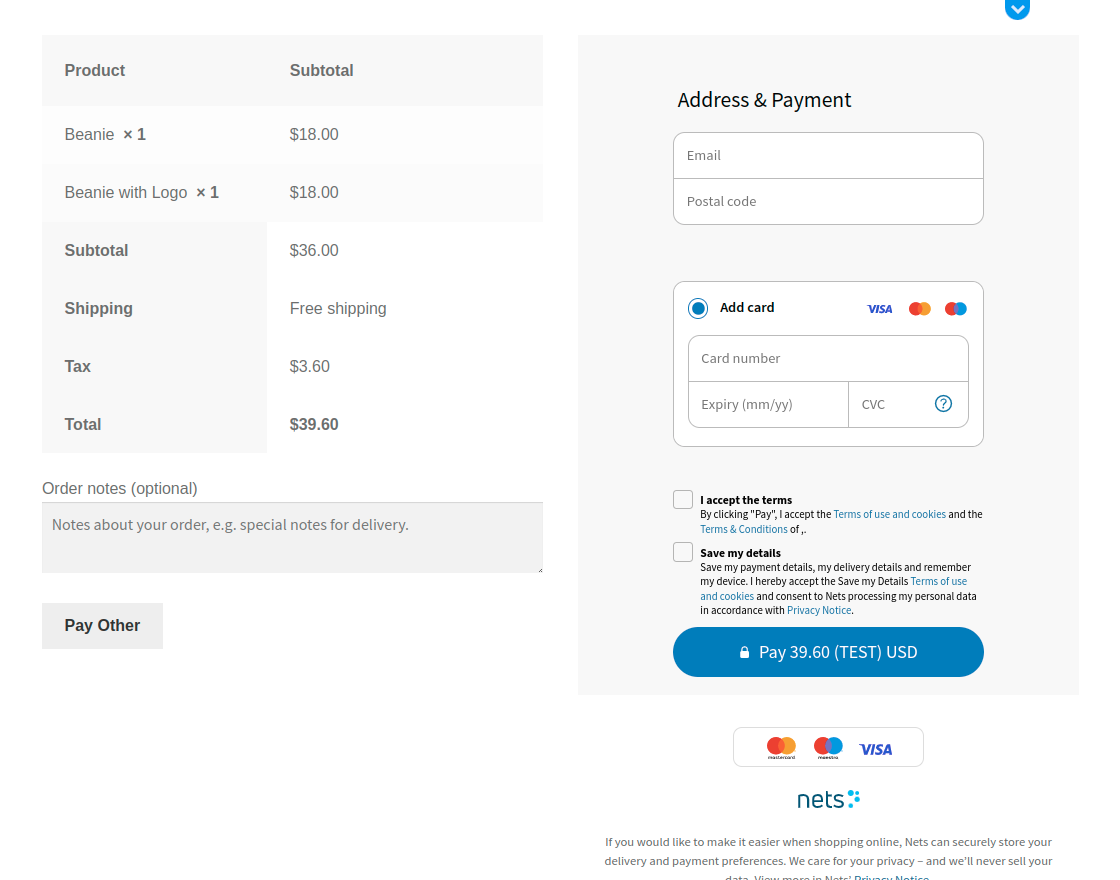Select the Add card radio button
This screenshot has width=1120, height=880.
697,308
